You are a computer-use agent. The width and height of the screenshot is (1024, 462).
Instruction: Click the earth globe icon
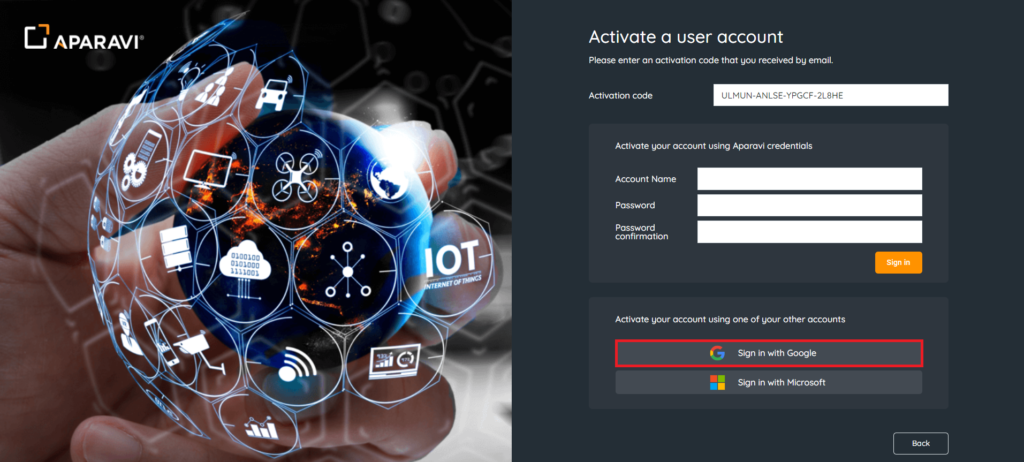(390, 178)
